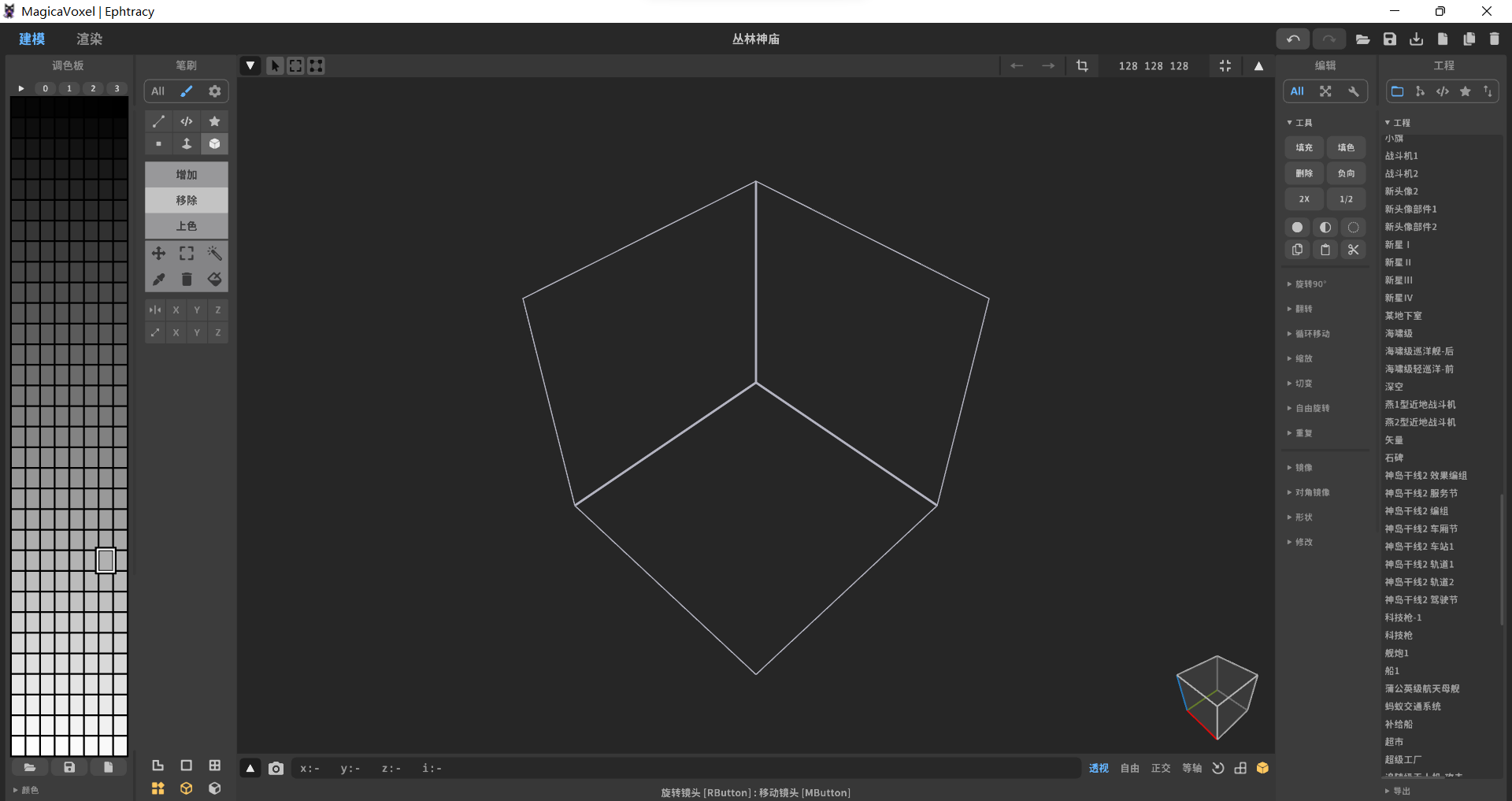Open the favorites star tab in project panel
Viewport: 1512px width, 801px height.
coord(1465,91)
